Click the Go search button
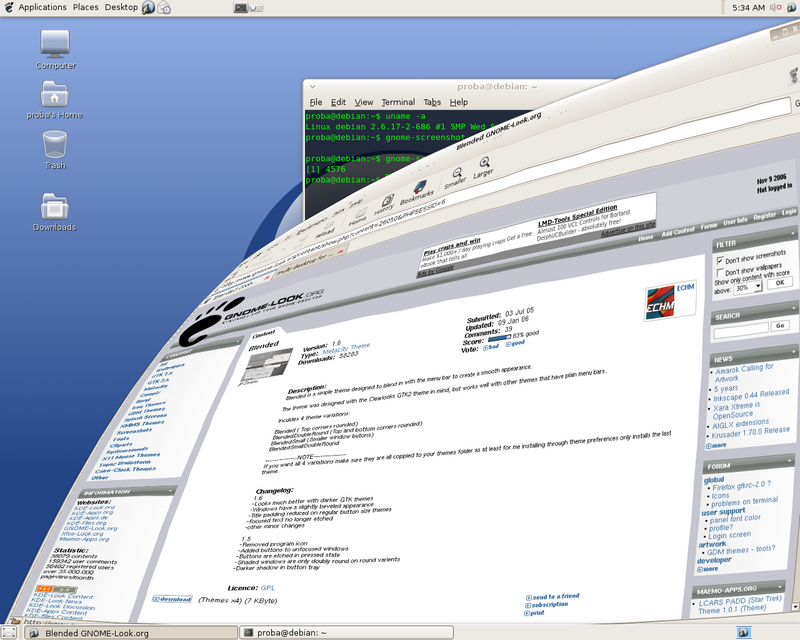 (x=780, y=326)
